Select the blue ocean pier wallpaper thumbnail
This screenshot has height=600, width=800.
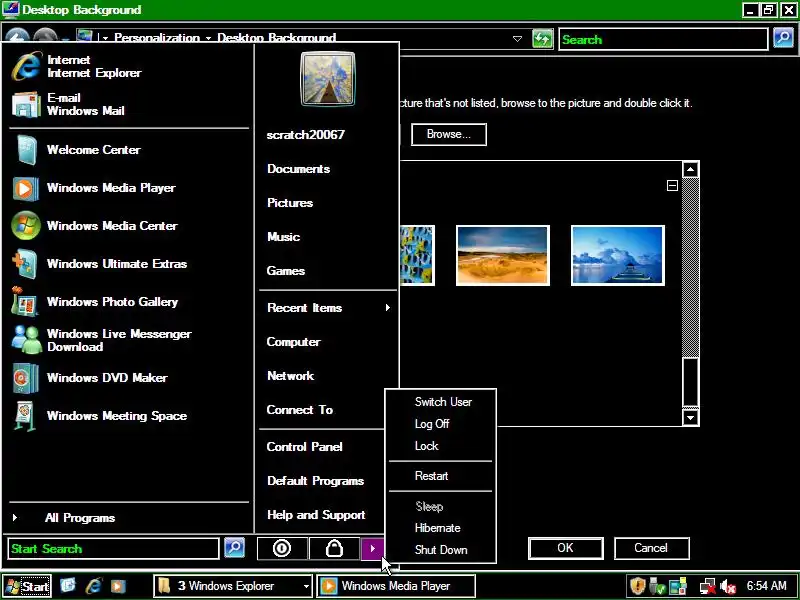tap(617, 255)
